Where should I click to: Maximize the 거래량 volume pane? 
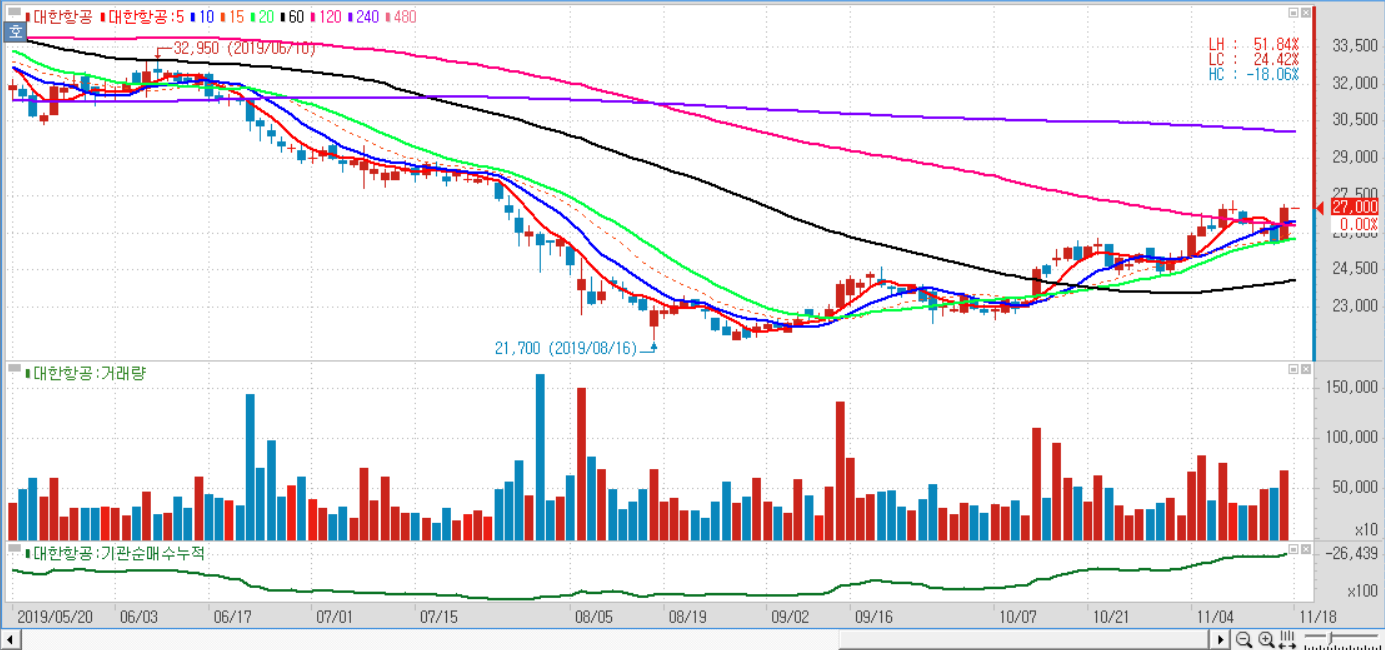(1292, 369)
